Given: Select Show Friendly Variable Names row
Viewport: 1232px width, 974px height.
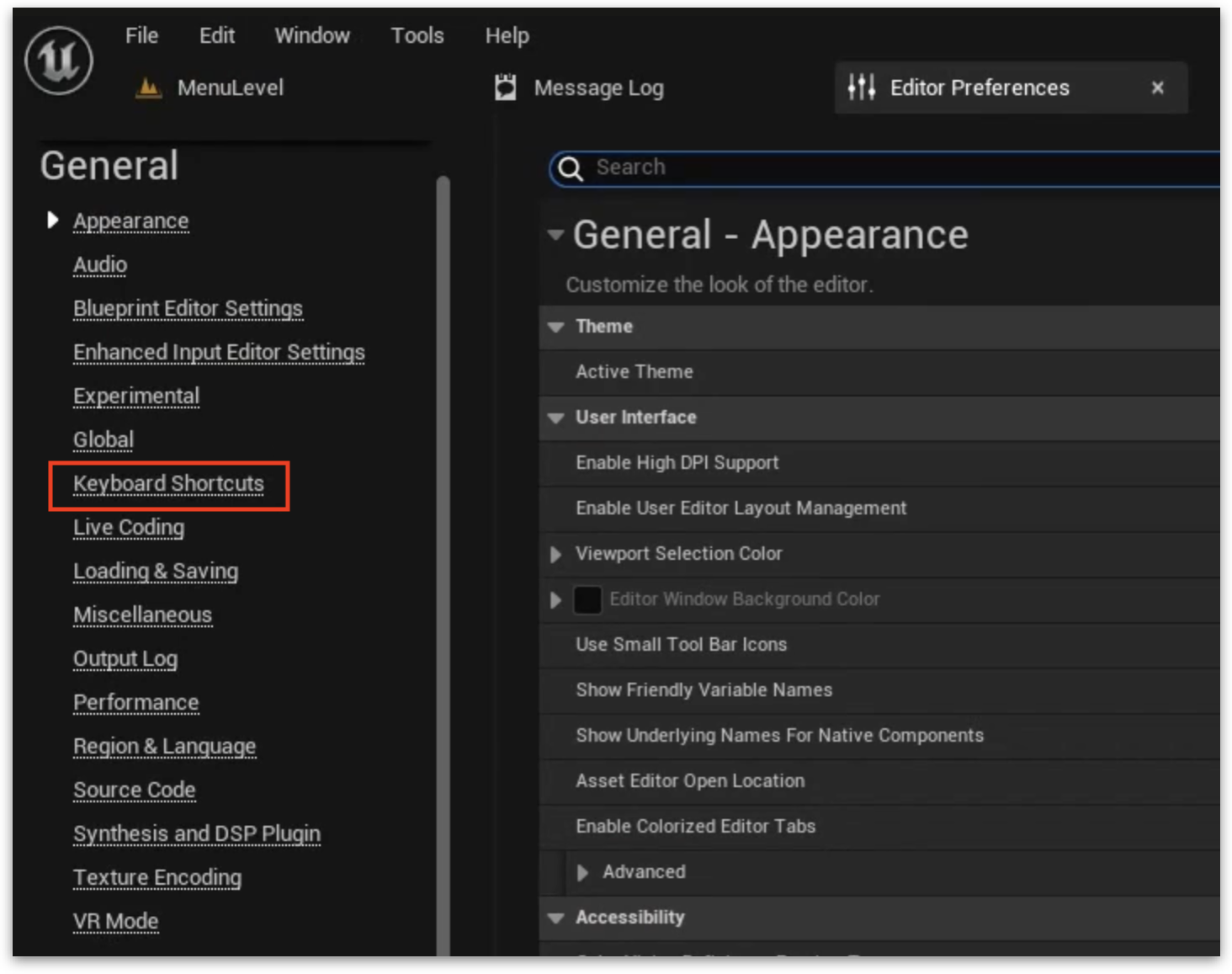Looking at the screenshot, I should point(879,690).
